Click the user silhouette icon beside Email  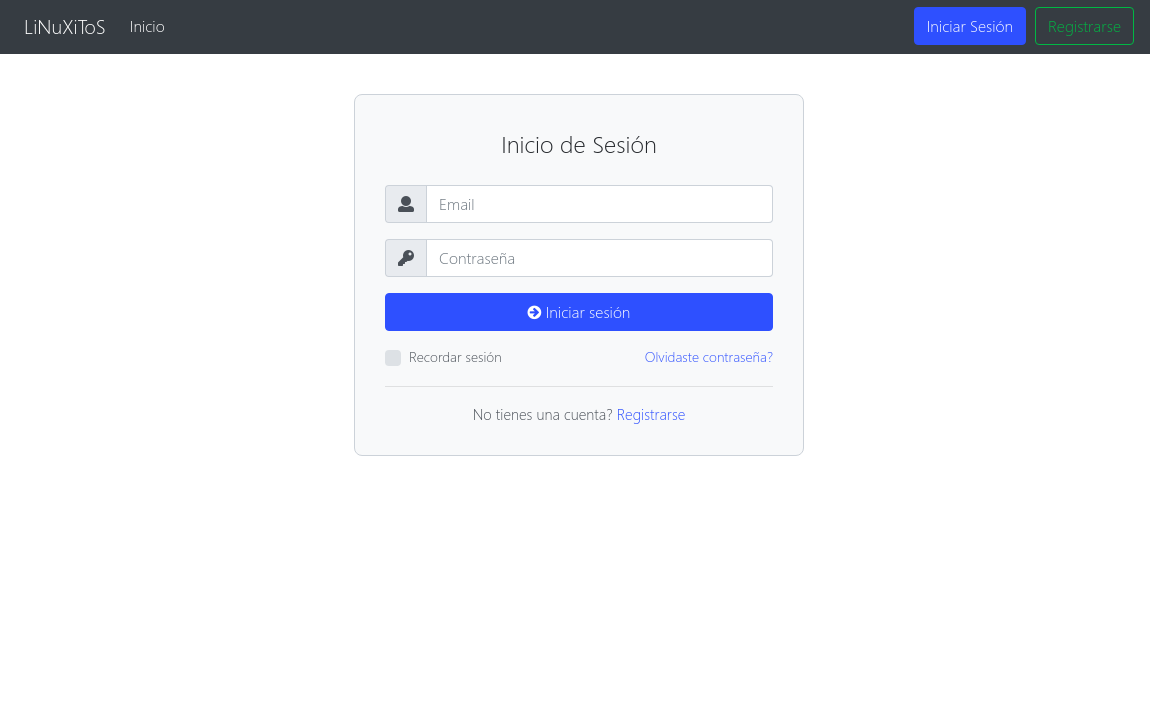pyautogui.click(x=406, y=204)
